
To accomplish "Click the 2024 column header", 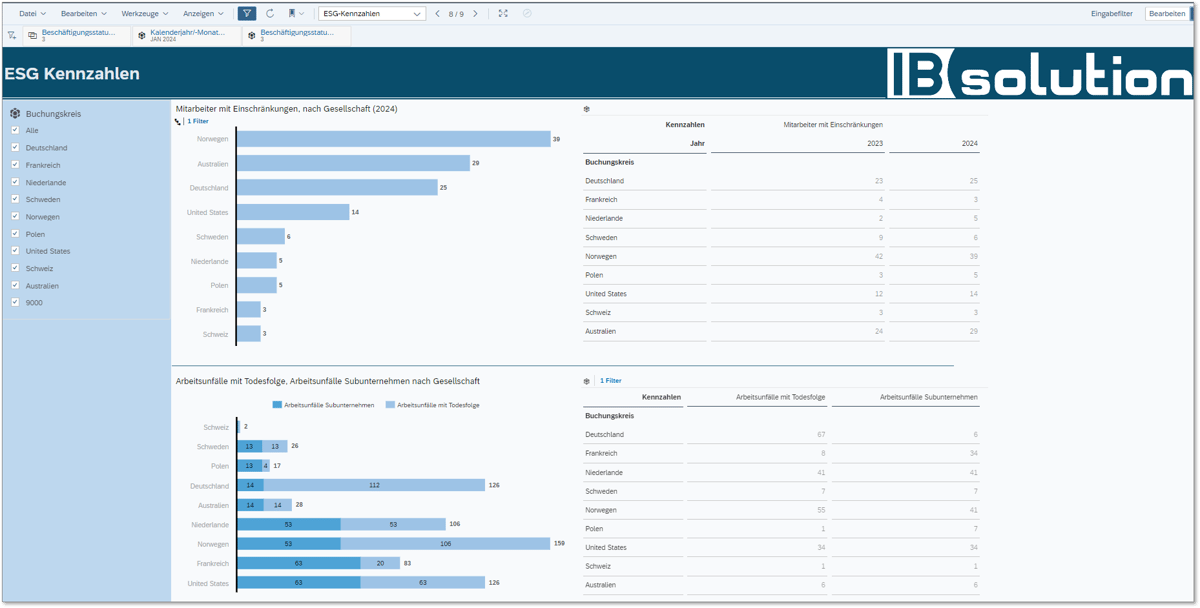I will tap(969, 143).
